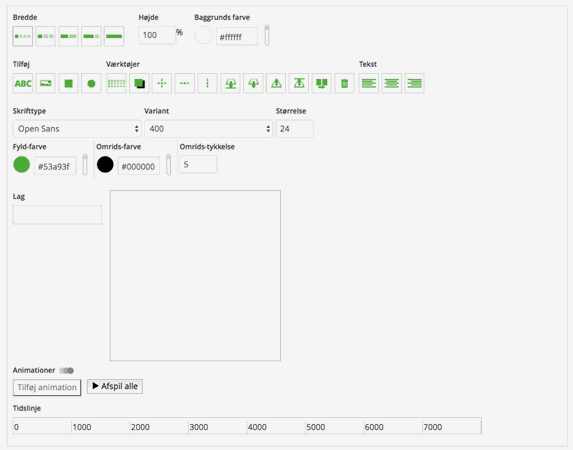573x450 pixels.
Task: Add an image element
Action: 46,83
